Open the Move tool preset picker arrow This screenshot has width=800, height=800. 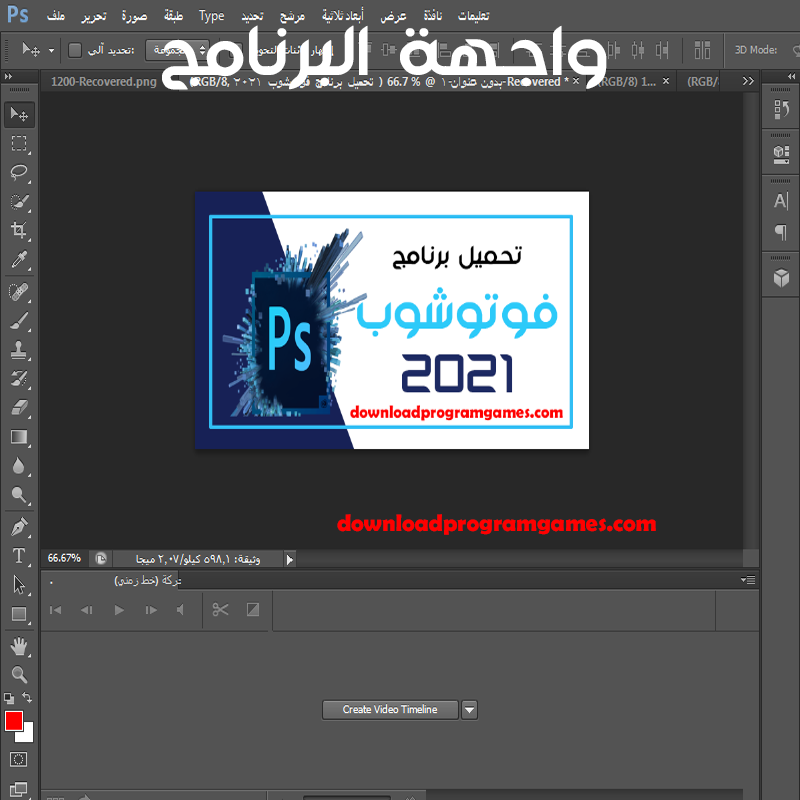tap(52, 51)
